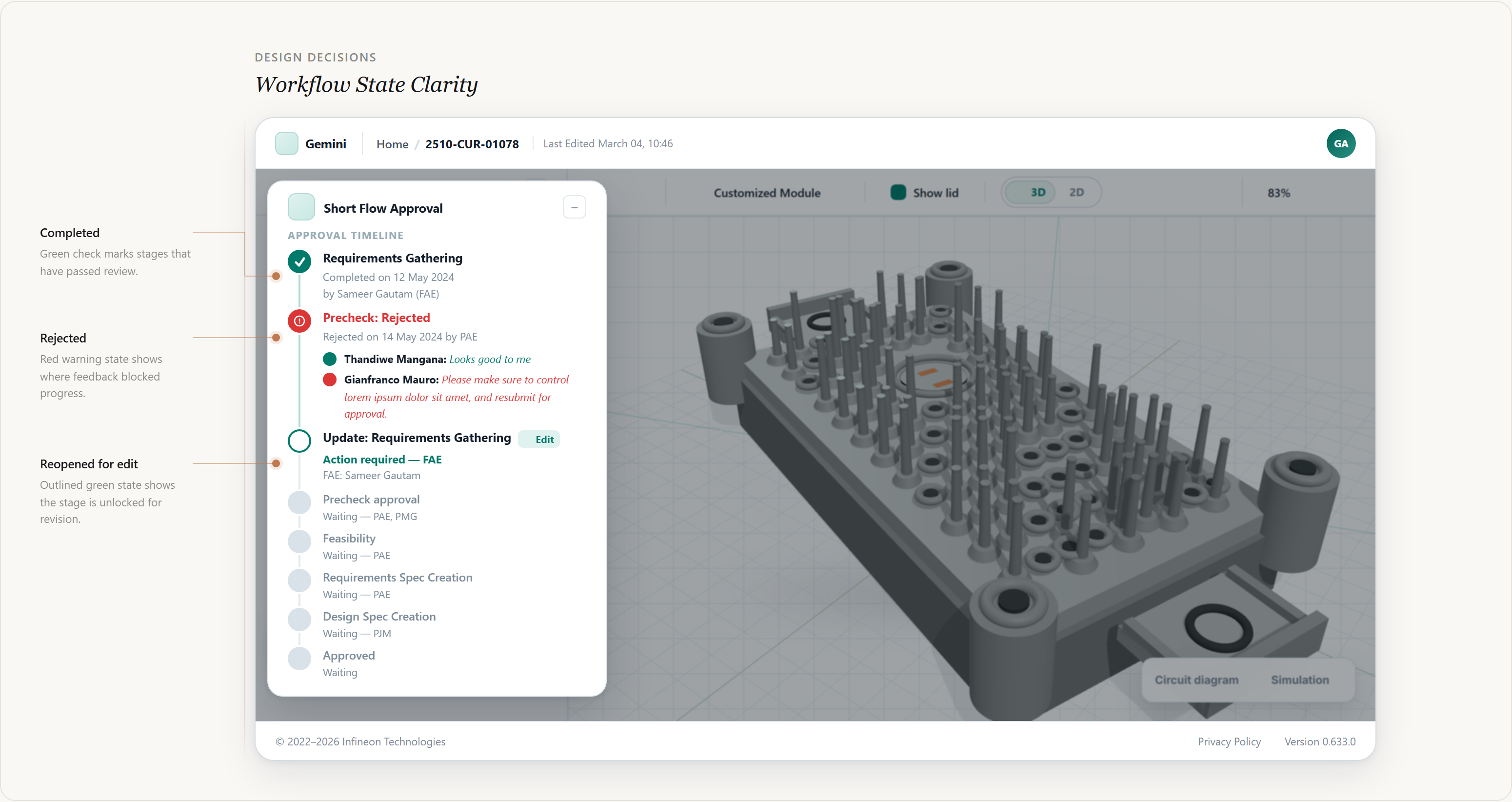The image size is (1512, 802).
Task: Click the red Precheck Rejected warning icon
Action: point(299,321)
